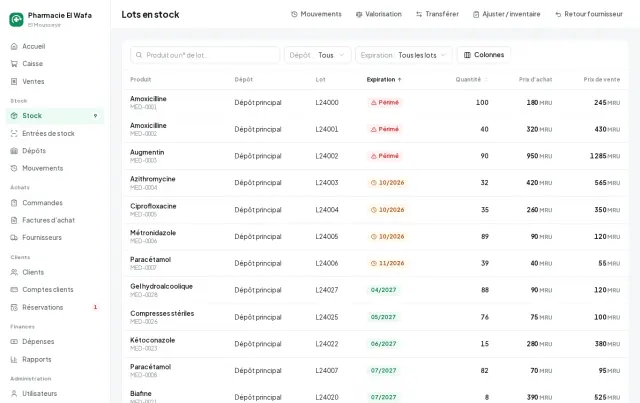640x403 pixels.
Task: Select the Kétoconazole product name
Action: tap(153, 340)
